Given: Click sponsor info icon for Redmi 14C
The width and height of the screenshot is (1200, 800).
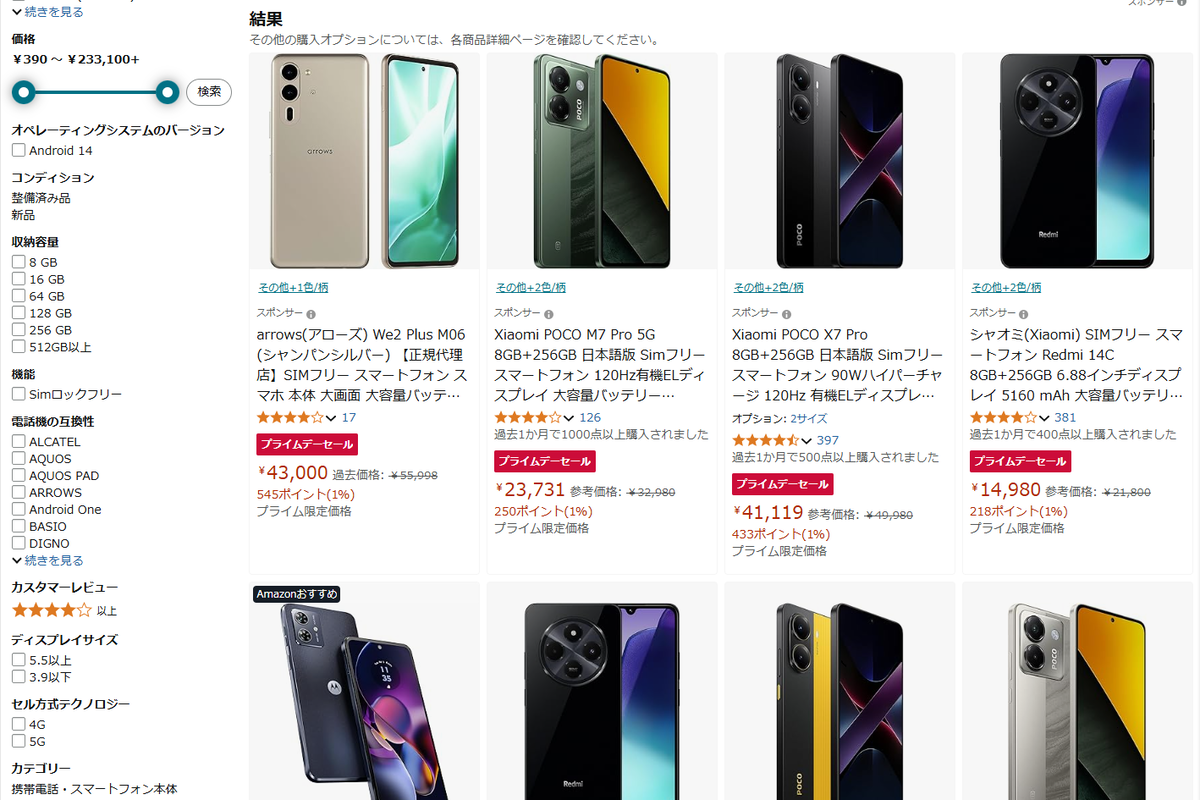Looking at the screenshot, I should click(1025, 313).
